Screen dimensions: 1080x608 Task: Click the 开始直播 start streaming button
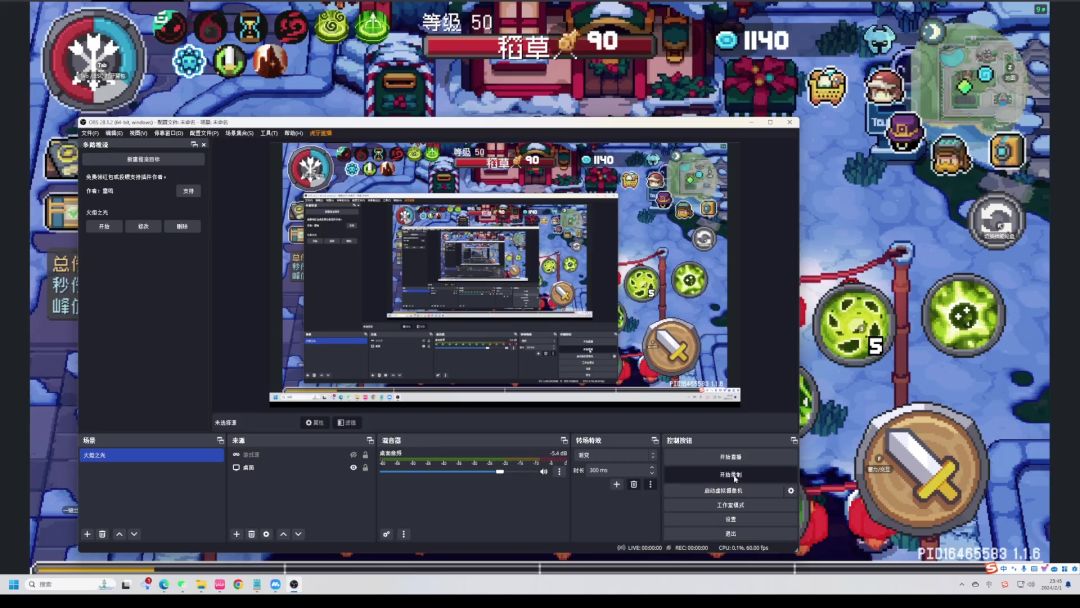tap(730, 457)
